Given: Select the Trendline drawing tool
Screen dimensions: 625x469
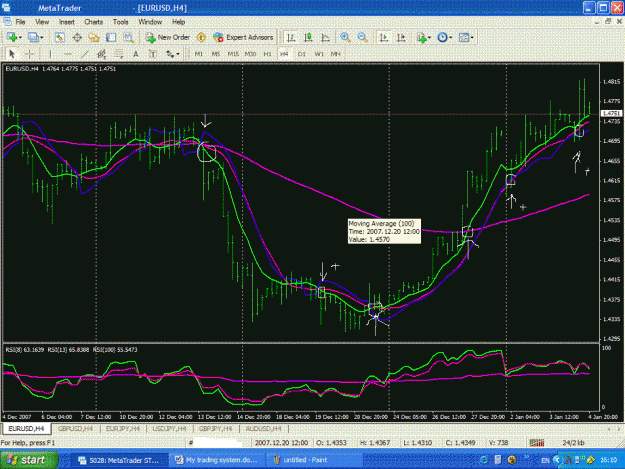Looking at the screenshot, I should 85,54.
